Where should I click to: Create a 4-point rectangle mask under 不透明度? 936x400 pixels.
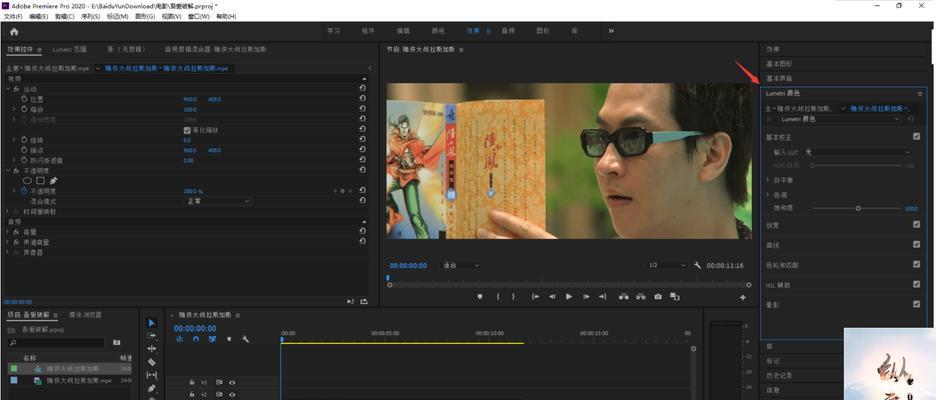tap(40, 180)
